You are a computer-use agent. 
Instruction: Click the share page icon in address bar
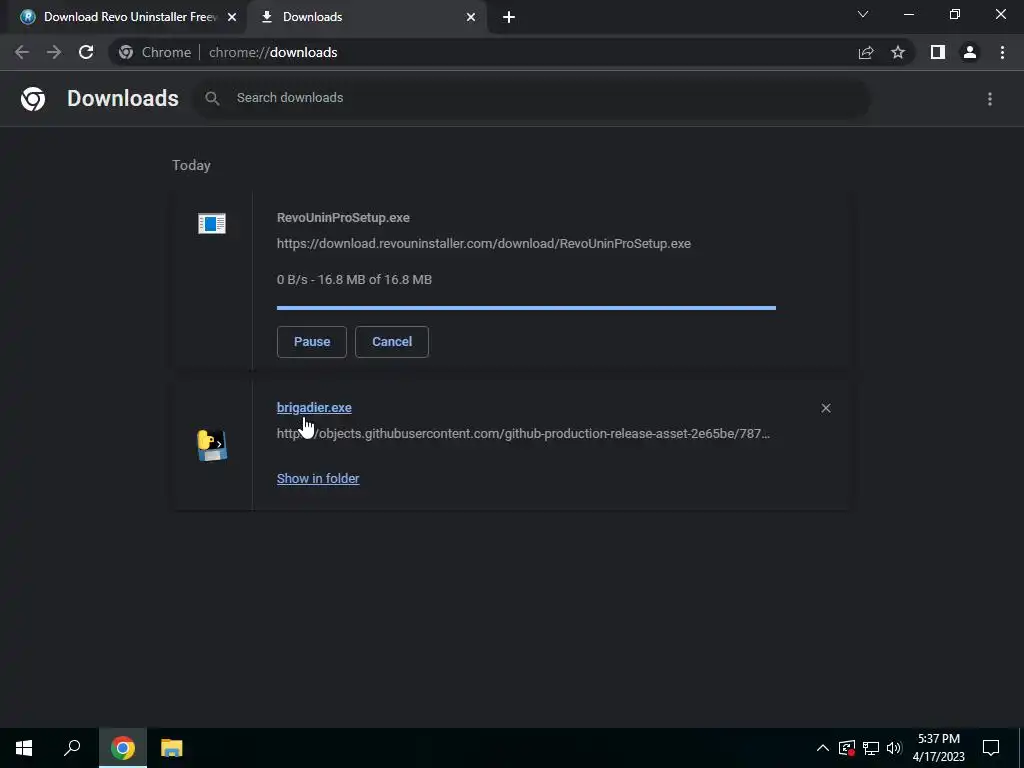point(866,52)
